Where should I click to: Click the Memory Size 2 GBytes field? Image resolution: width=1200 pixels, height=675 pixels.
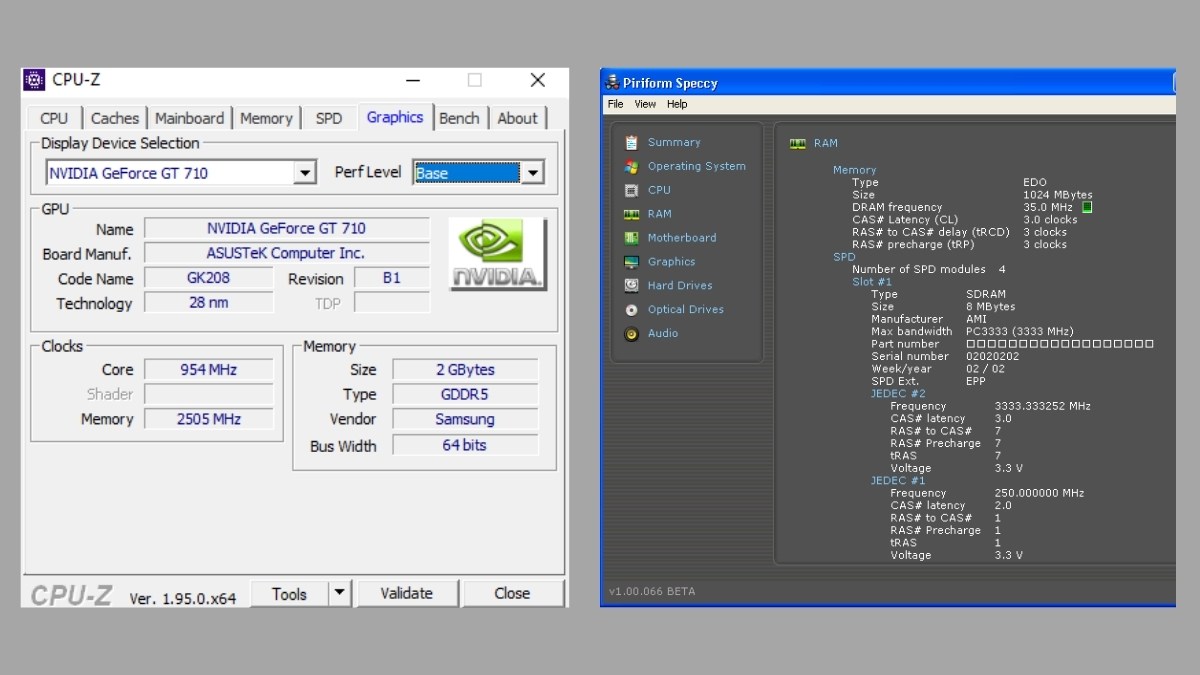(x=465, y=369)
